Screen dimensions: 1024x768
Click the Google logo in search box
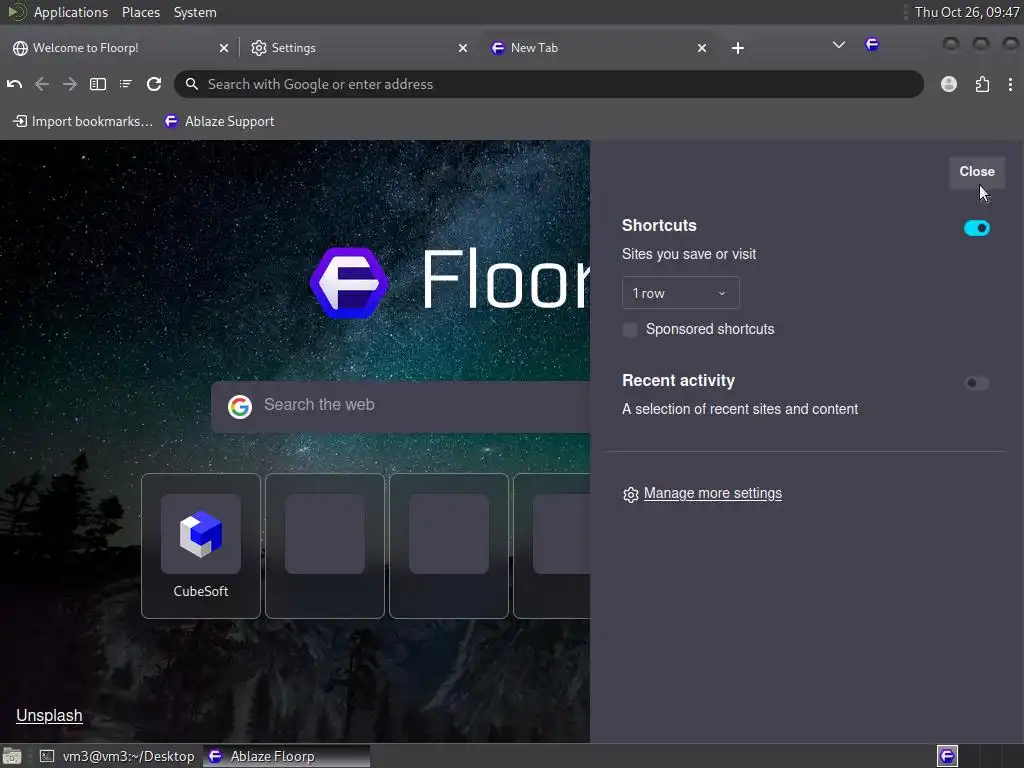click(240, 406)
